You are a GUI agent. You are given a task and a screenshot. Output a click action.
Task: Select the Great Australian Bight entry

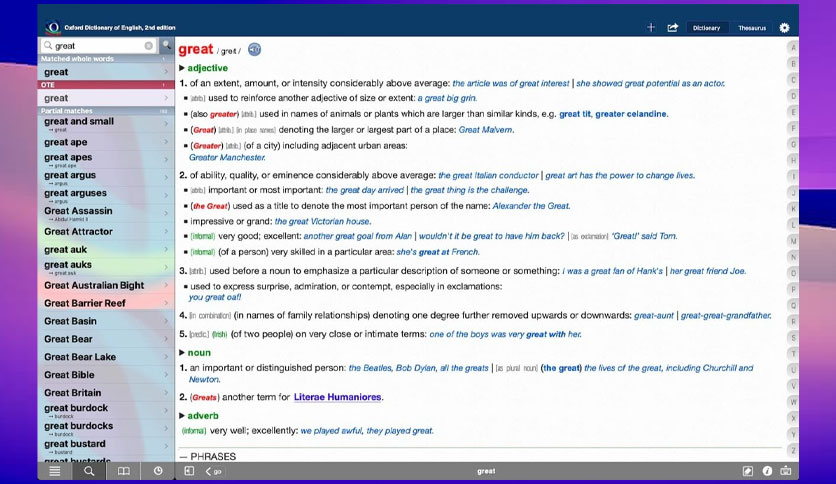pyautogui.click(x=106, y=285)
